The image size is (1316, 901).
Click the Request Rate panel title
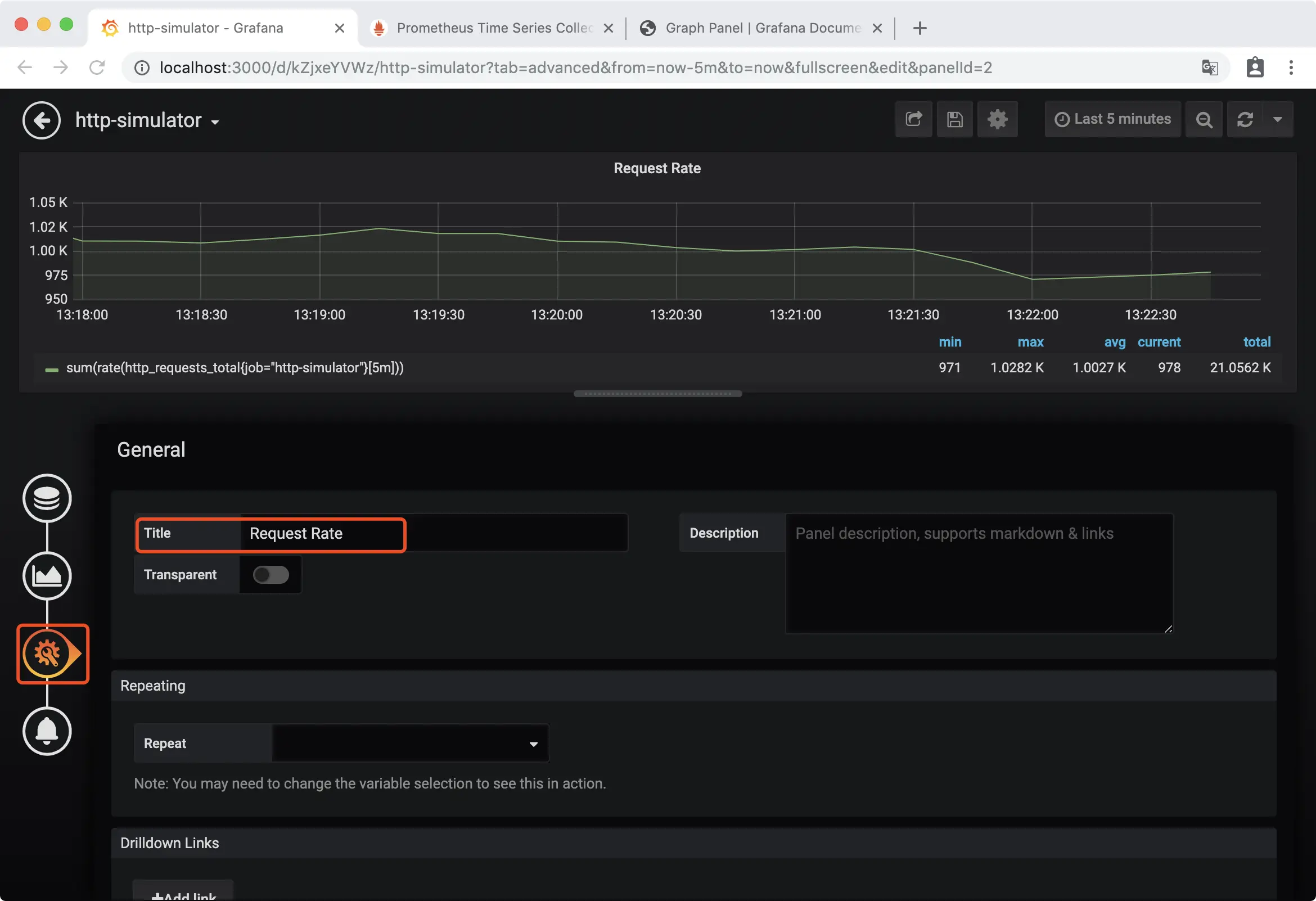(657, 168)
